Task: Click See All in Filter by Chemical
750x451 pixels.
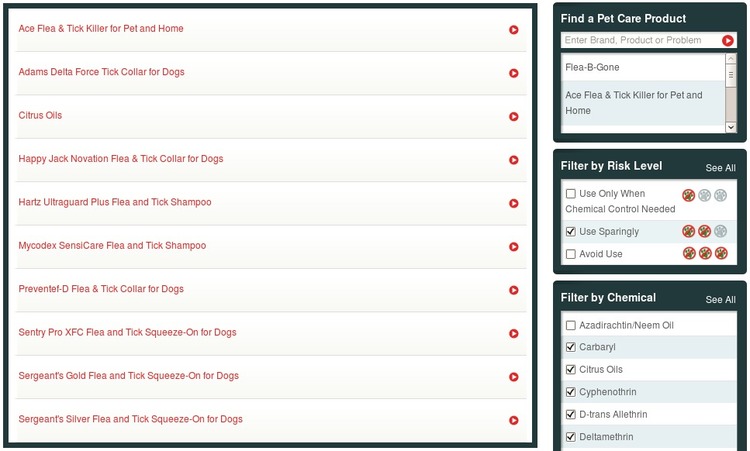Action: [x=720, y=300]
